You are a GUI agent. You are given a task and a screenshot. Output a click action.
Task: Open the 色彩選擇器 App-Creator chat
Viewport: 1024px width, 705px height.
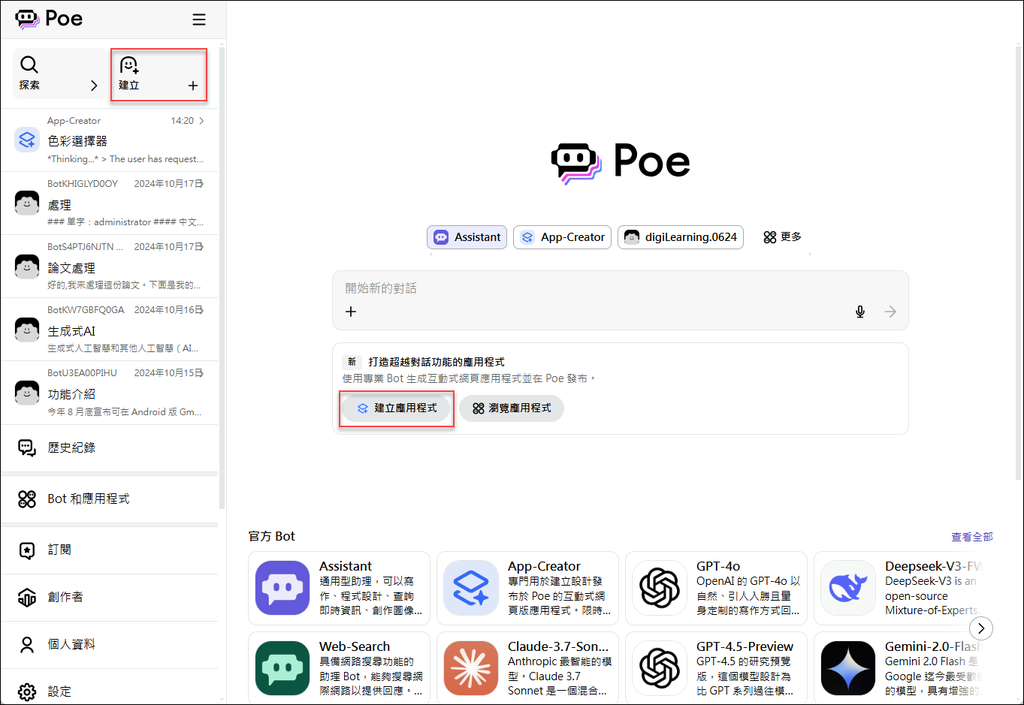(110, 140)
